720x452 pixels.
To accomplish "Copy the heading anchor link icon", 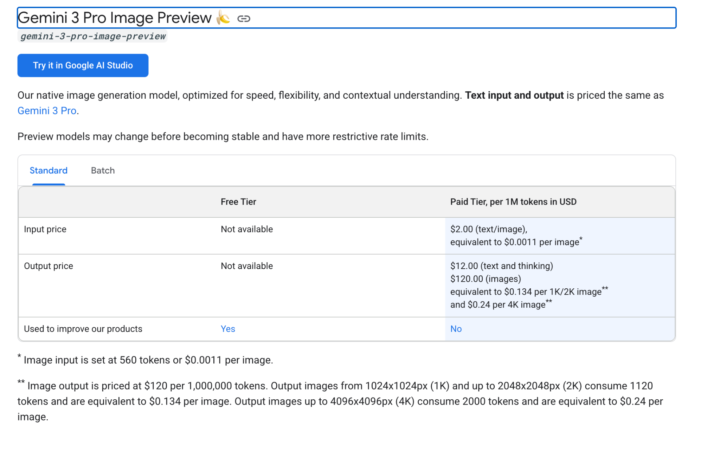I will (243, 18).
